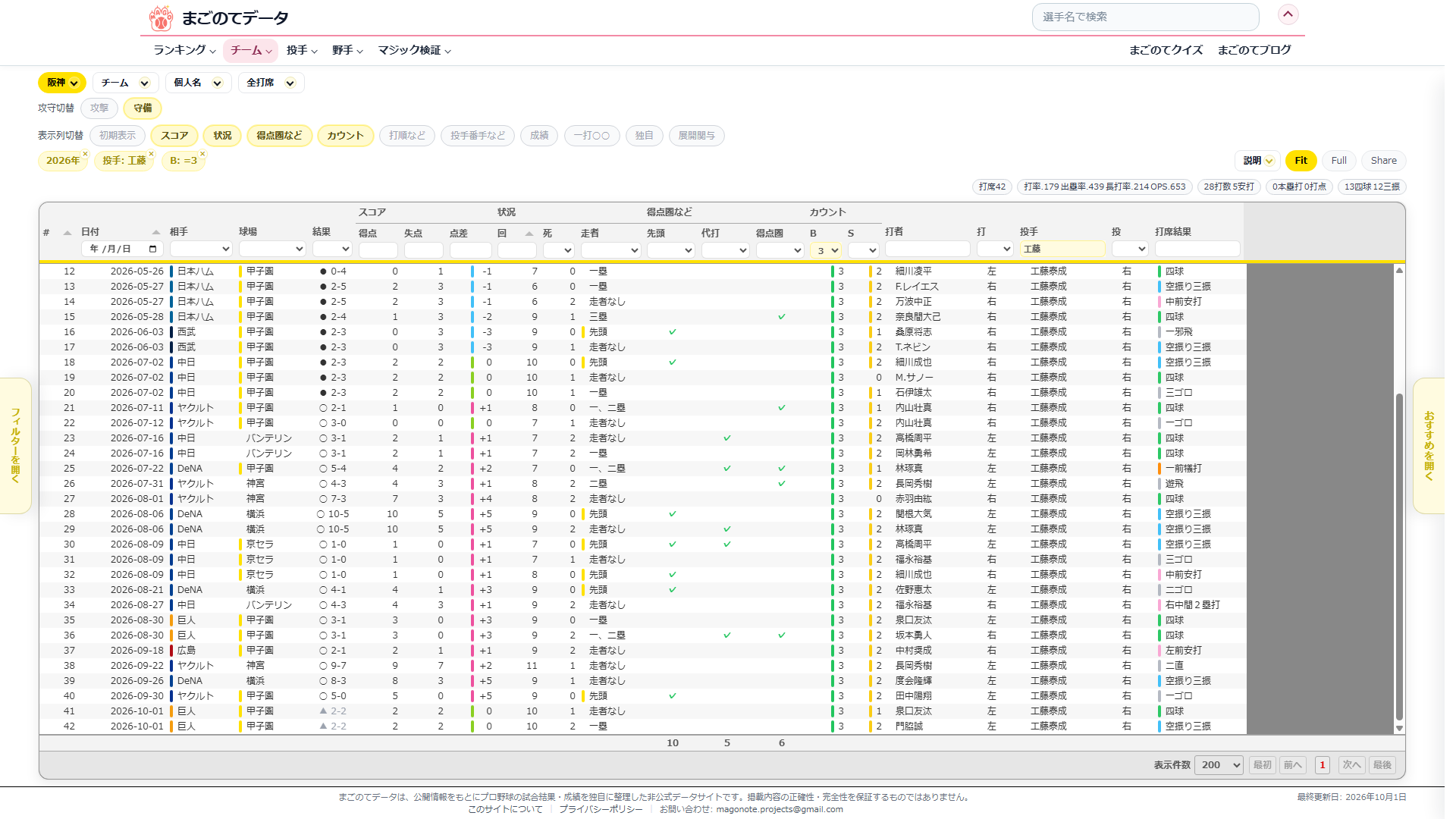1456x819 pixels.
Task: Open the right recommendations side panel
Action: (1429, 446)
